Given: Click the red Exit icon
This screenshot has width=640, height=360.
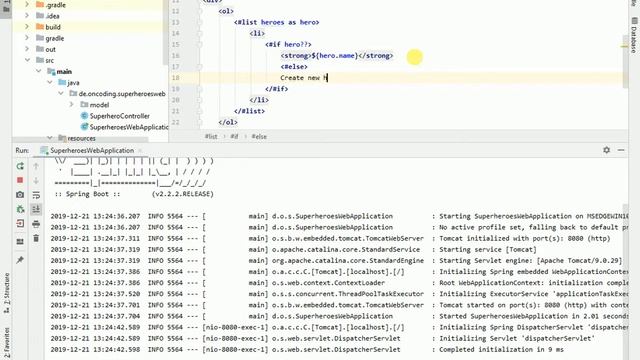Looking at the screenshot, I should (x=20, y=223).
